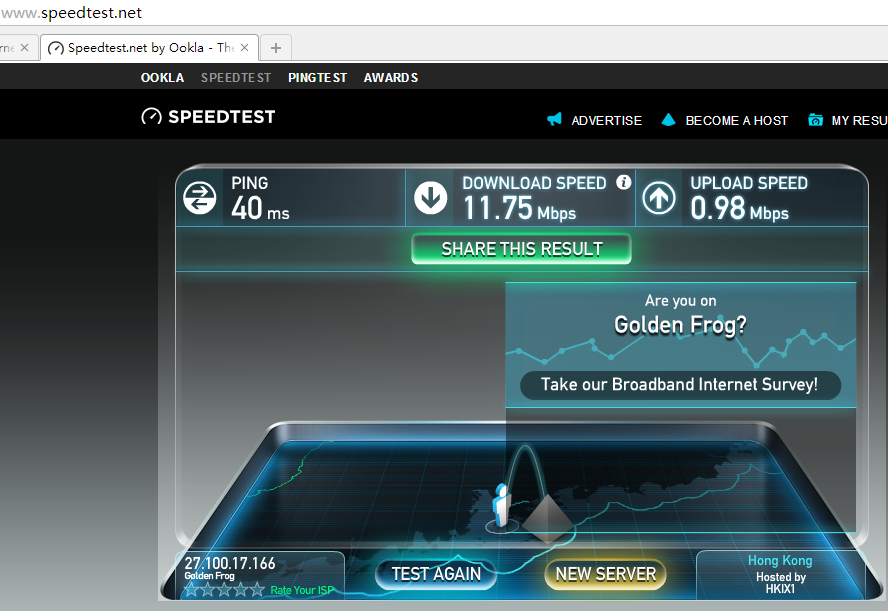888x611 pixels.
Task: Click the IP address 27.100.17.166
Action: [230, 563]
